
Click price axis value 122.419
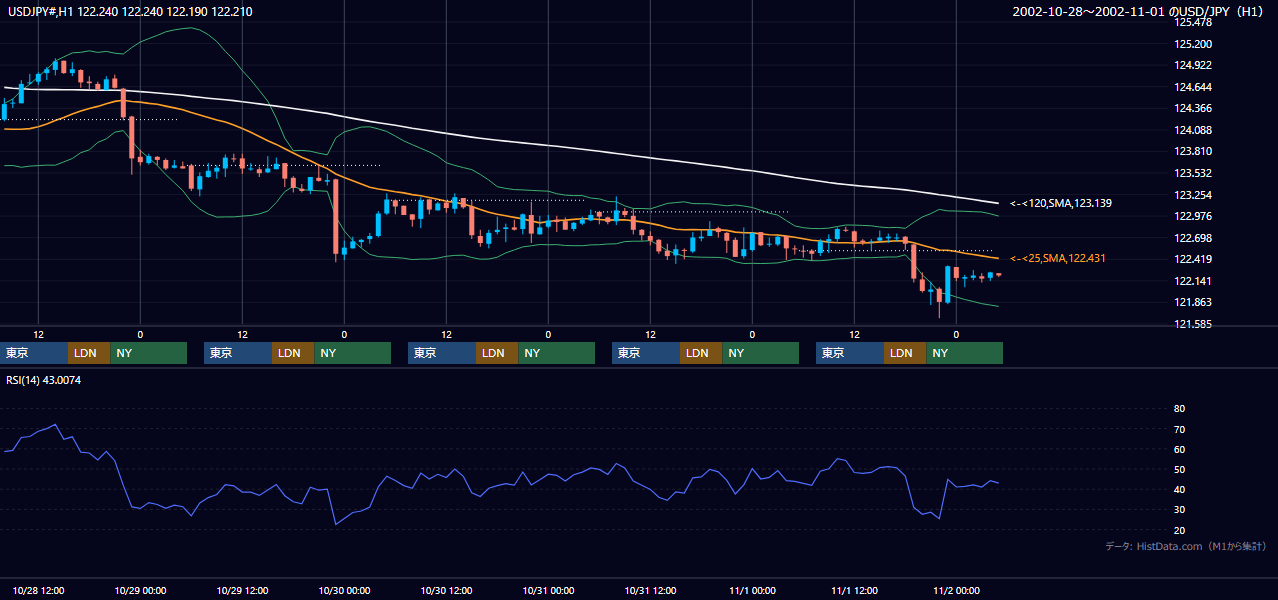[x=1193, y=259]
